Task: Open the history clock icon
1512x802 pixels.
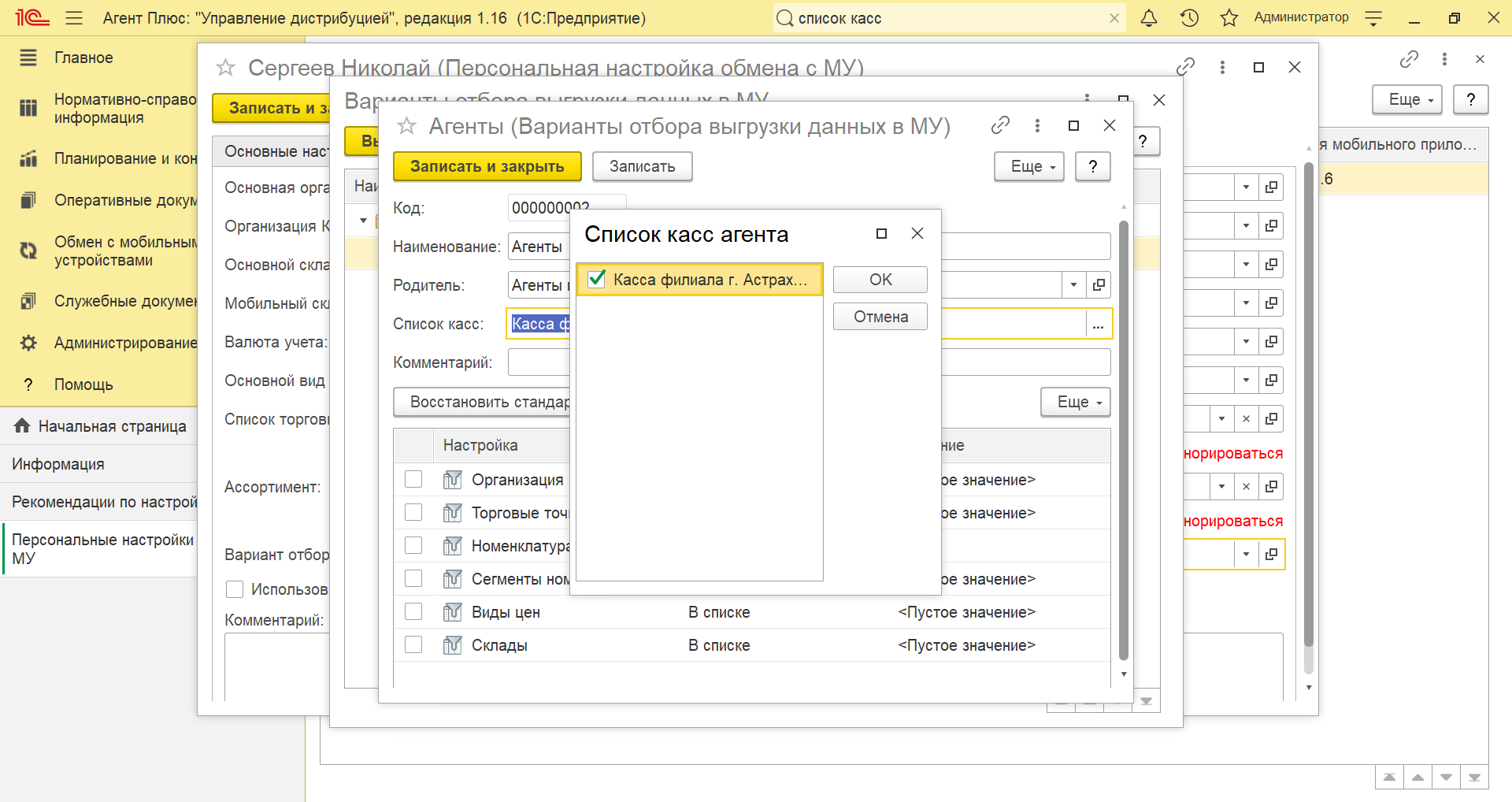Action: 1189,17
